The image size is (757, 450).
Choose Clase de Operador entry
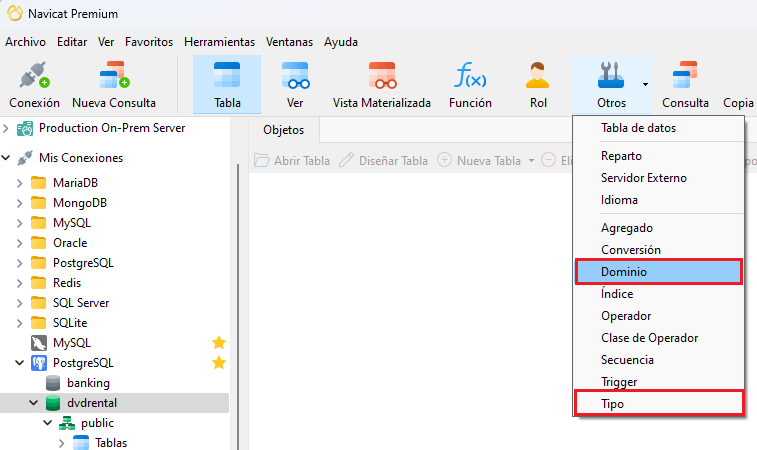pos(659,338)
